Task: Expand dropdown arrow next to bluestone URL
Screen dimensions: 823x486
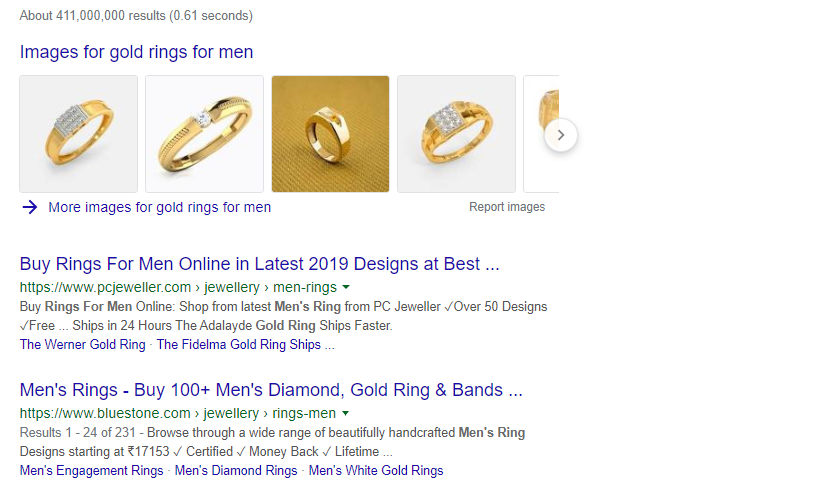Action: 345,413
